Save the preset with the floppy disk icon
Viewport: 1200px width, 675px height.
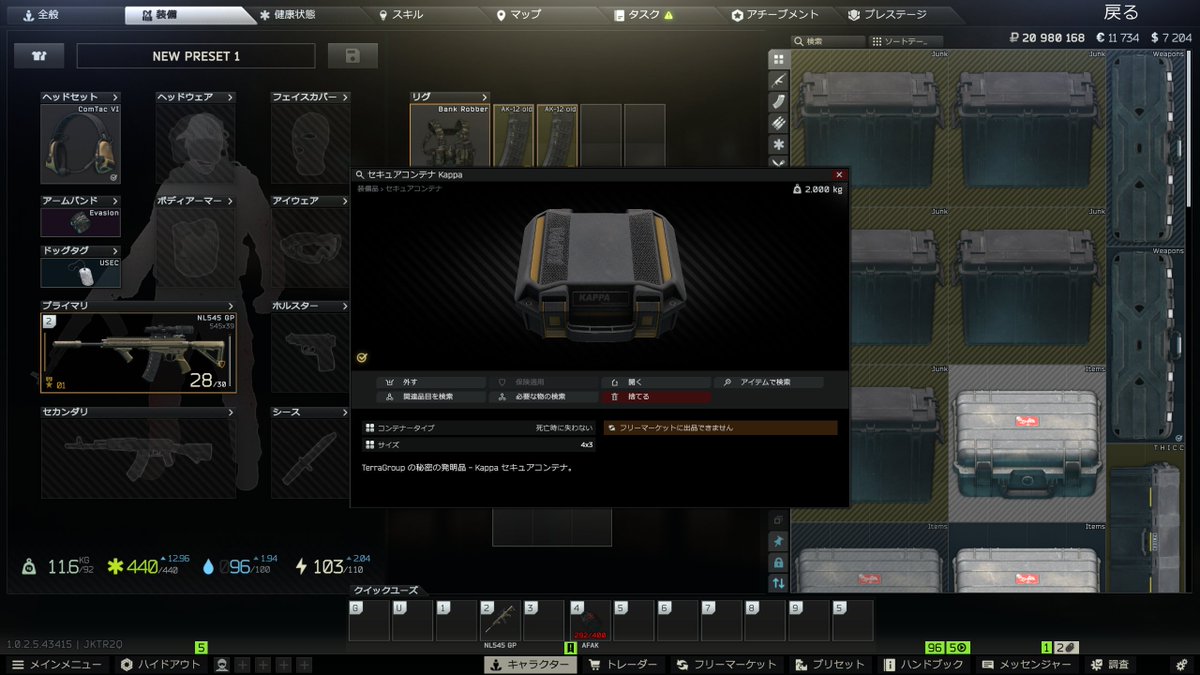click(353, 56)
